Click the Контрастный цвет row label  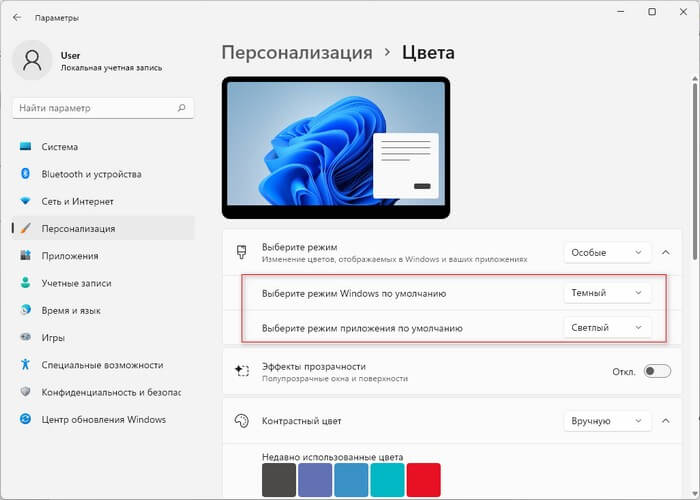301,421
